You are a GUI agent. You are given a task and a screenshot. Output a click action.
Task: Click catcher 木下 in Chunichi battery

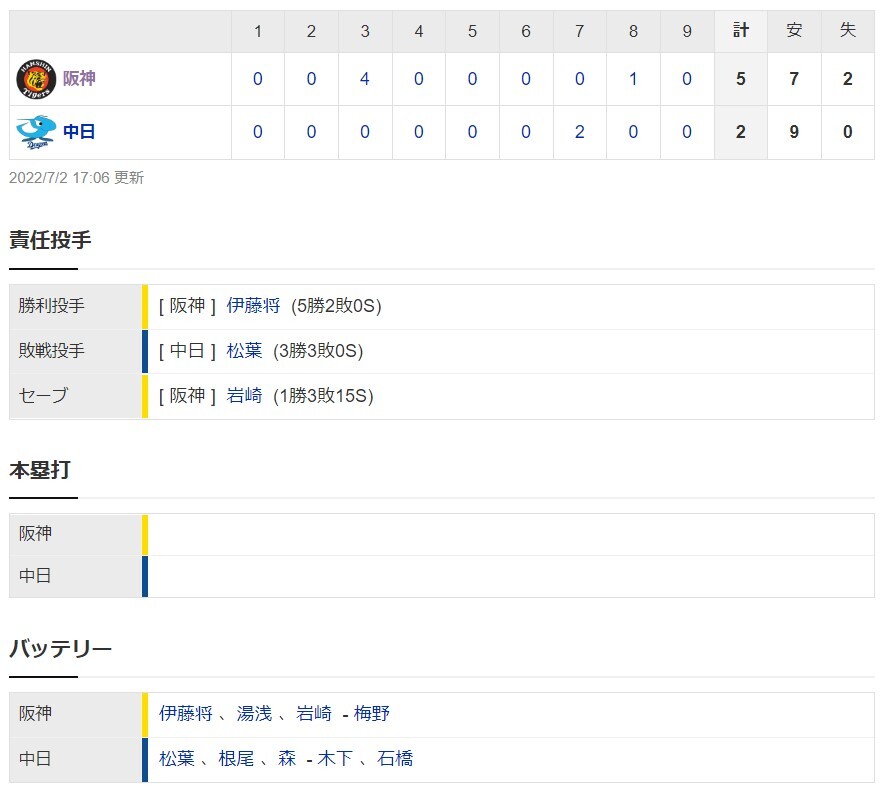tap(335, 759)
